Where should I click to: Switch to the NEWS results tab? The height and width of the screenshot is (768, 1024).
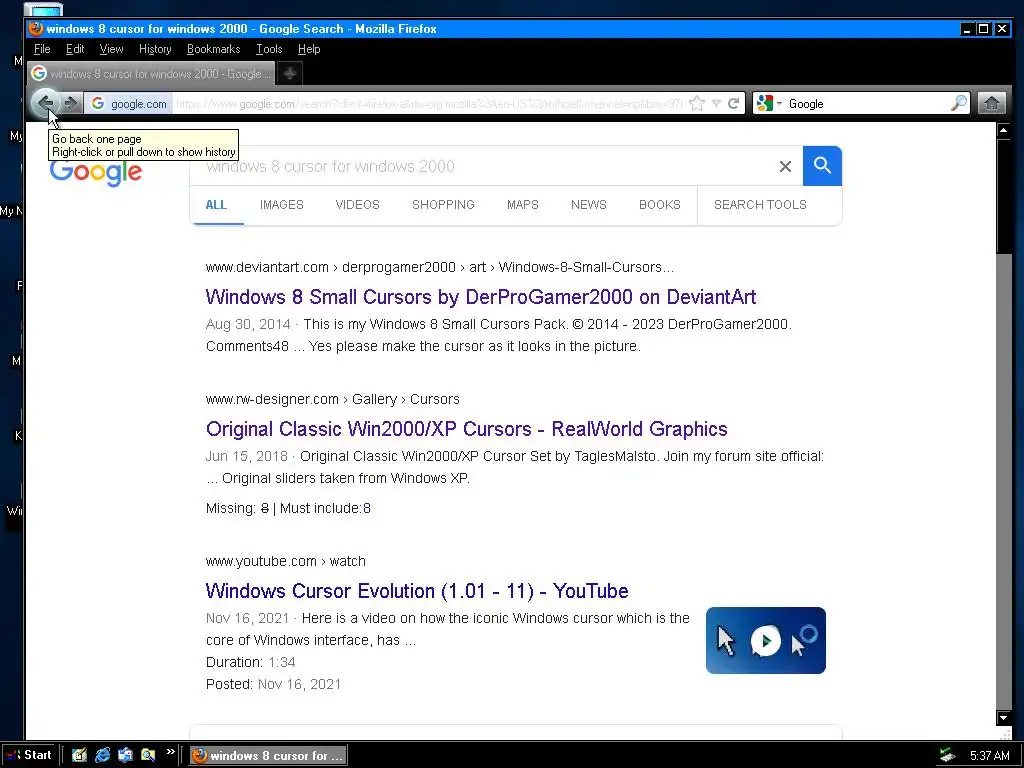[588, 204]
